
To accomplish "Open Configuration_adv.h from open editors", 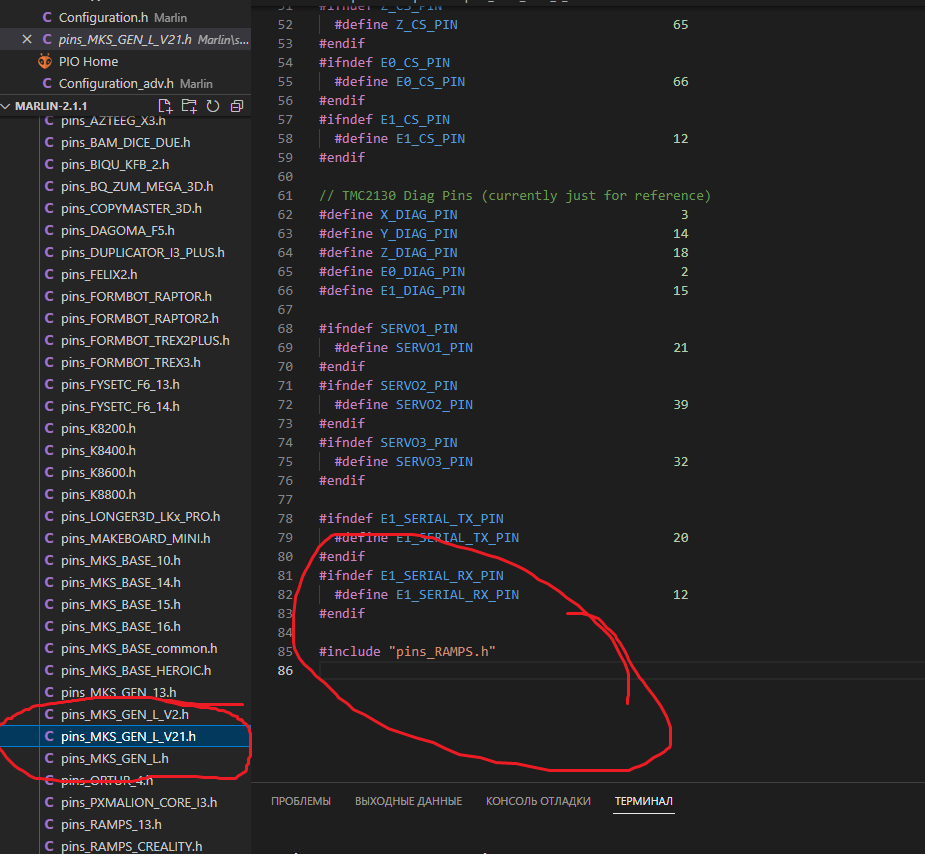I will [116, 83].
